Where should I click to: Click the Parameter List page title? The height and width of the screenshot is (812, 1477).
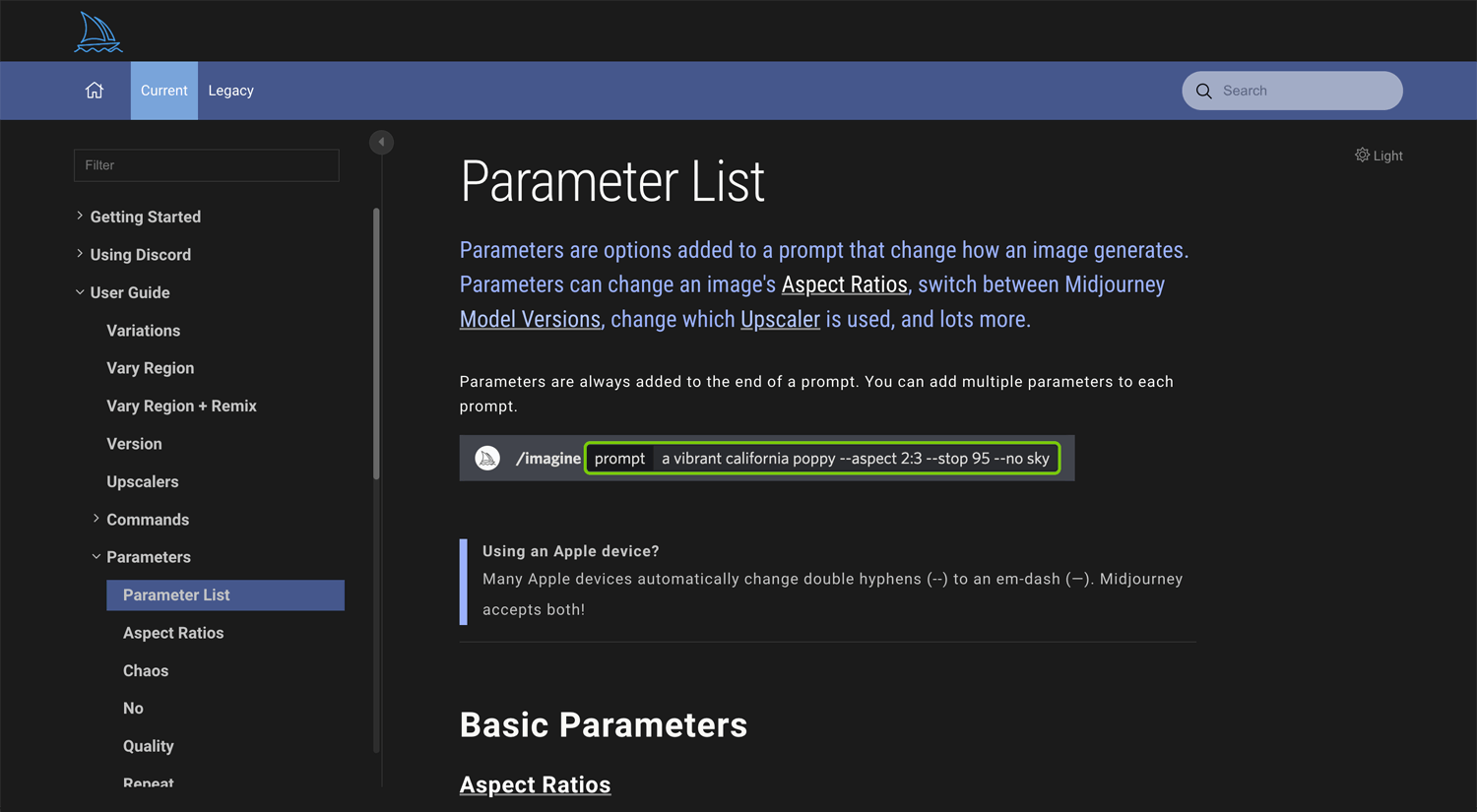[612, 182]
